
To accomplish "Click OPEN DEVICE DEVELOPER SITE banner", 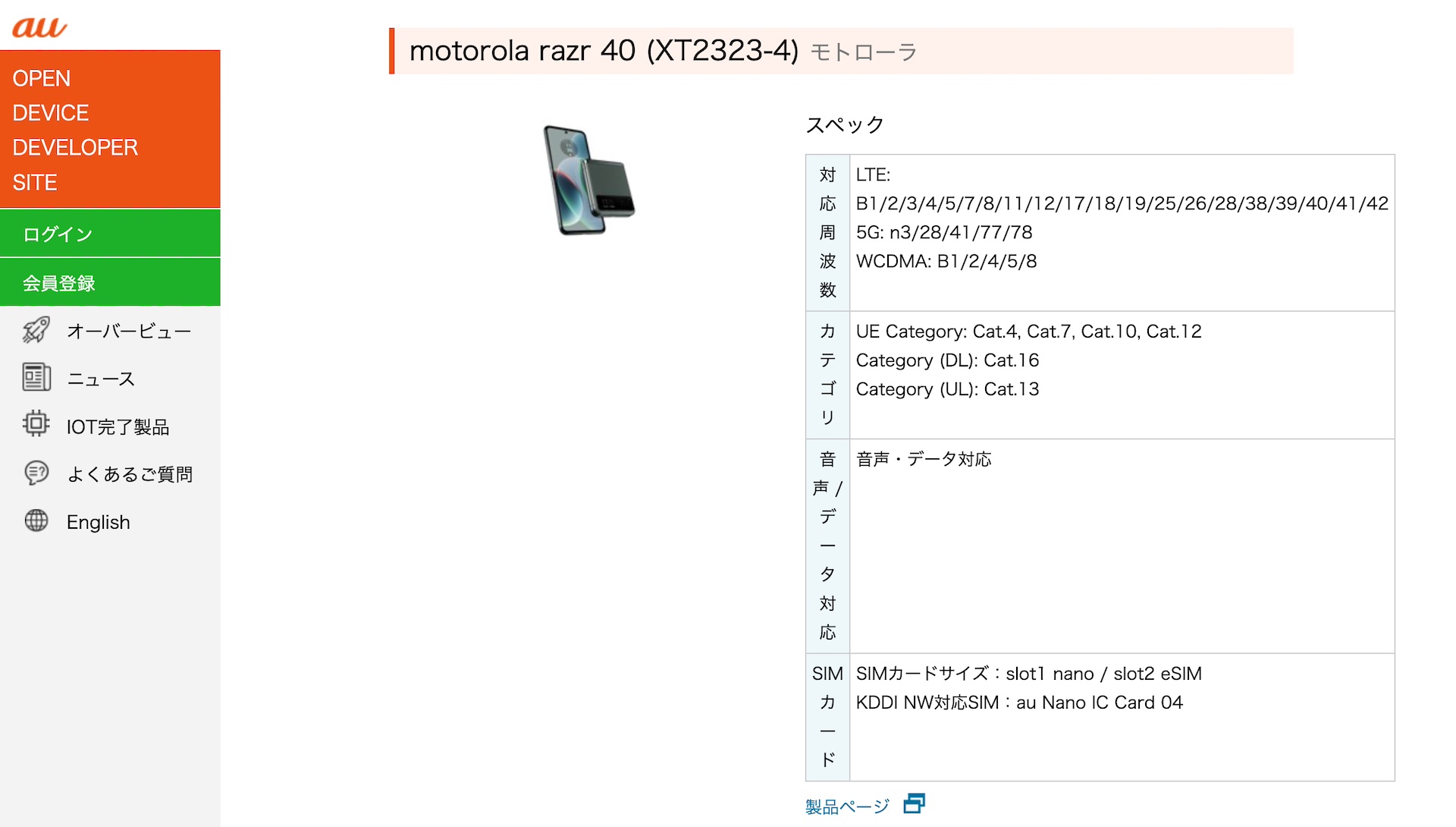I will [x=110, y=130].
